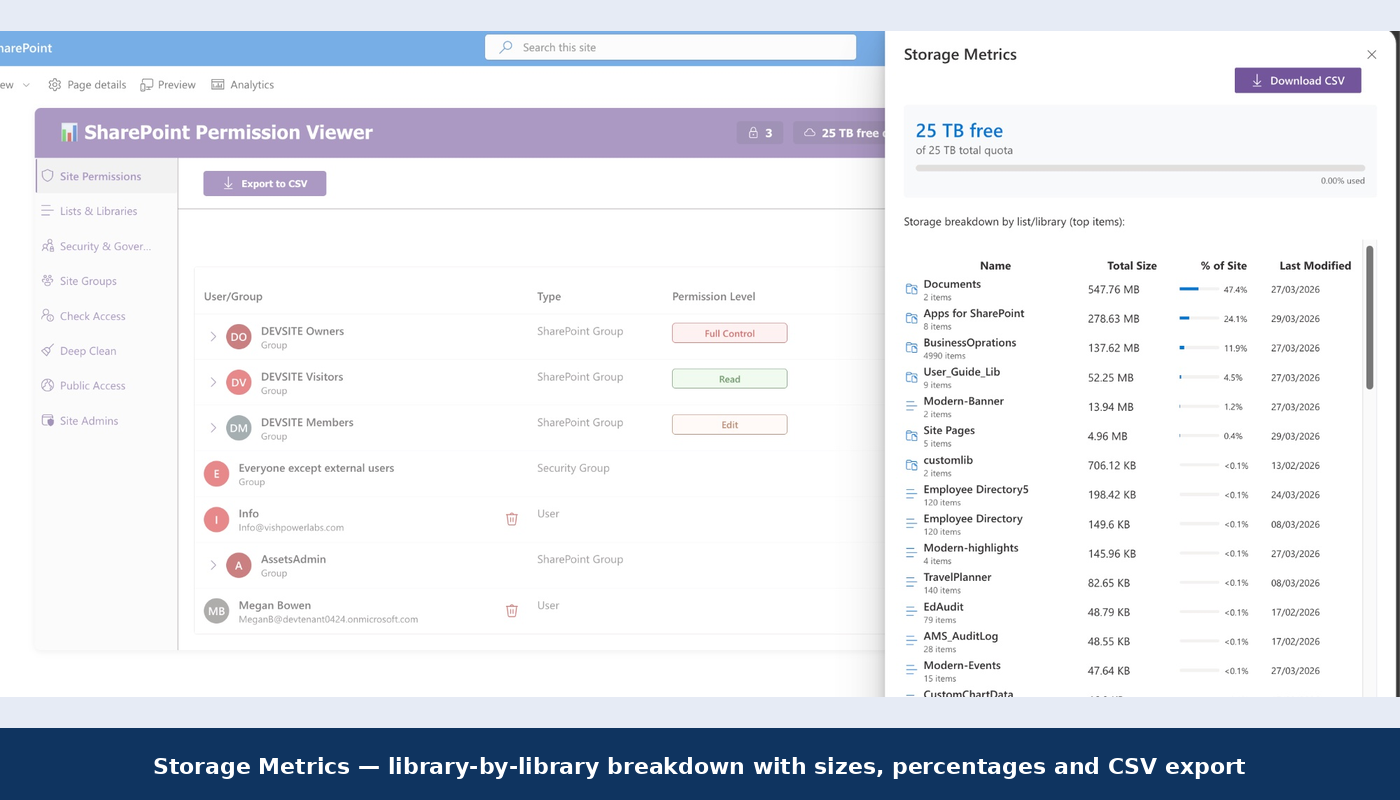This screenshot has width=1400, height=800.
Task: Click the Export to CSV button
Action: click(264, 184)
